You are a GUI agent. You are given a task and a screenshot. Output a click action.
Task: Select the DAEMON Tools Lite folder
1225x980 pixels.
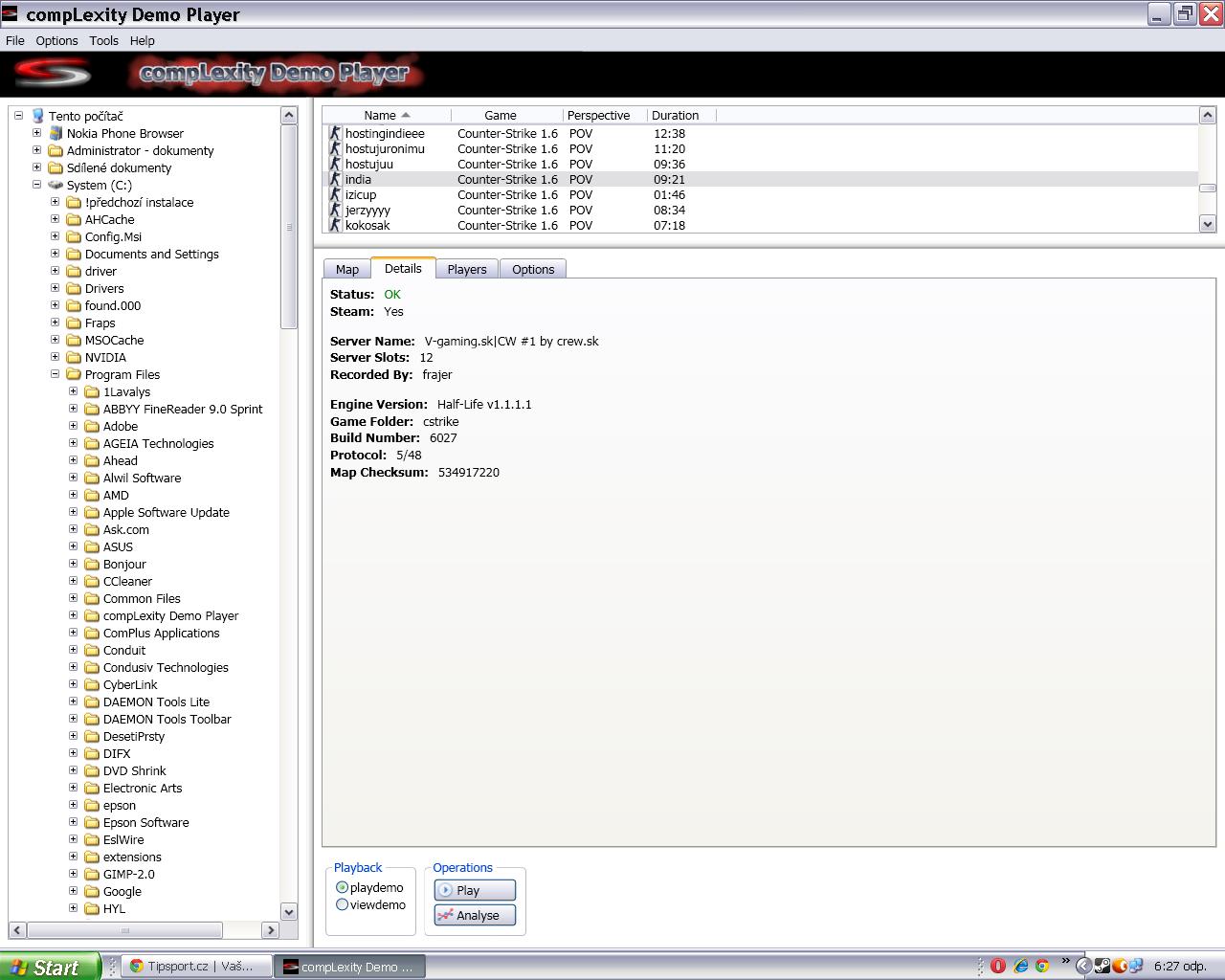(x=156, y=702)
